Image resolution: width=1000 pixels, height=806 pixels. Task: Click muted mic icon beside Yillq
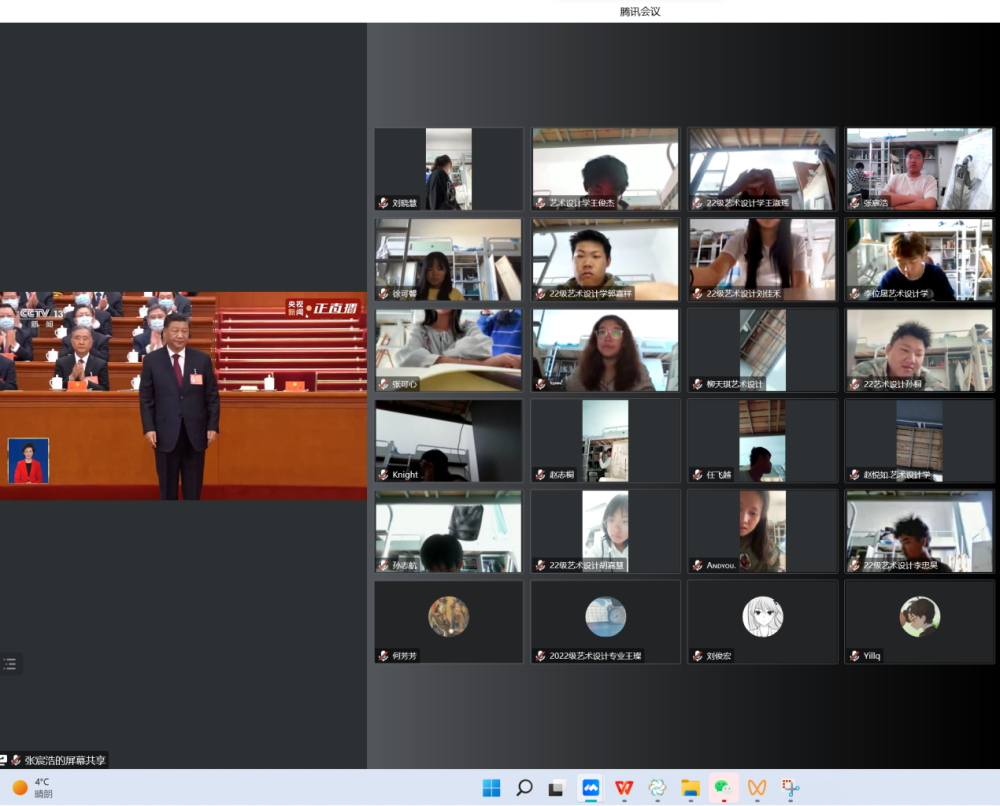click(x=855, y=656)
